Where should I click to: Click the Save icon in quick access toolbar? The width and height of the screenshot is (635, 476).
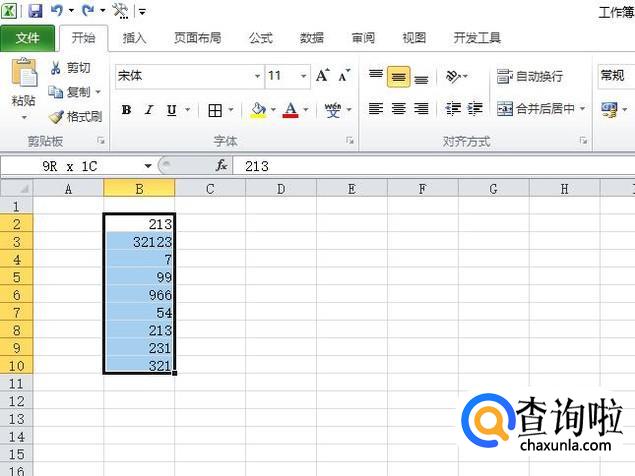click(35, 11)
